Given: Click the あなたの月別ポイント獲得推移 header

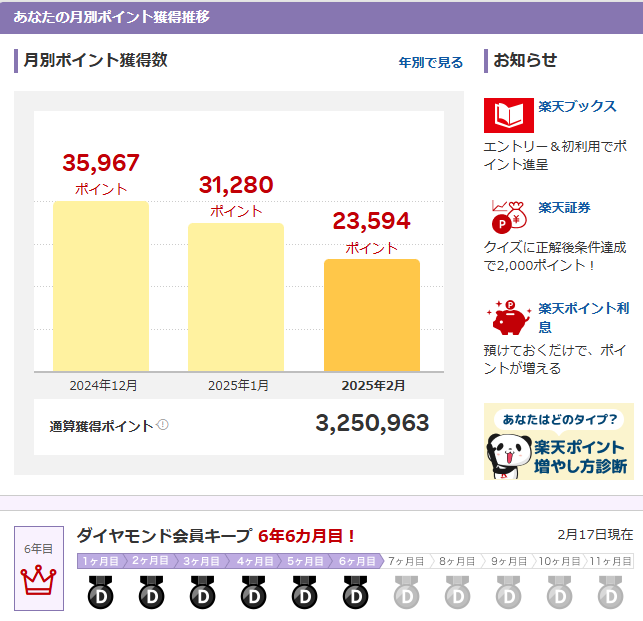Looking at the screenshot, I should (112, 17).
